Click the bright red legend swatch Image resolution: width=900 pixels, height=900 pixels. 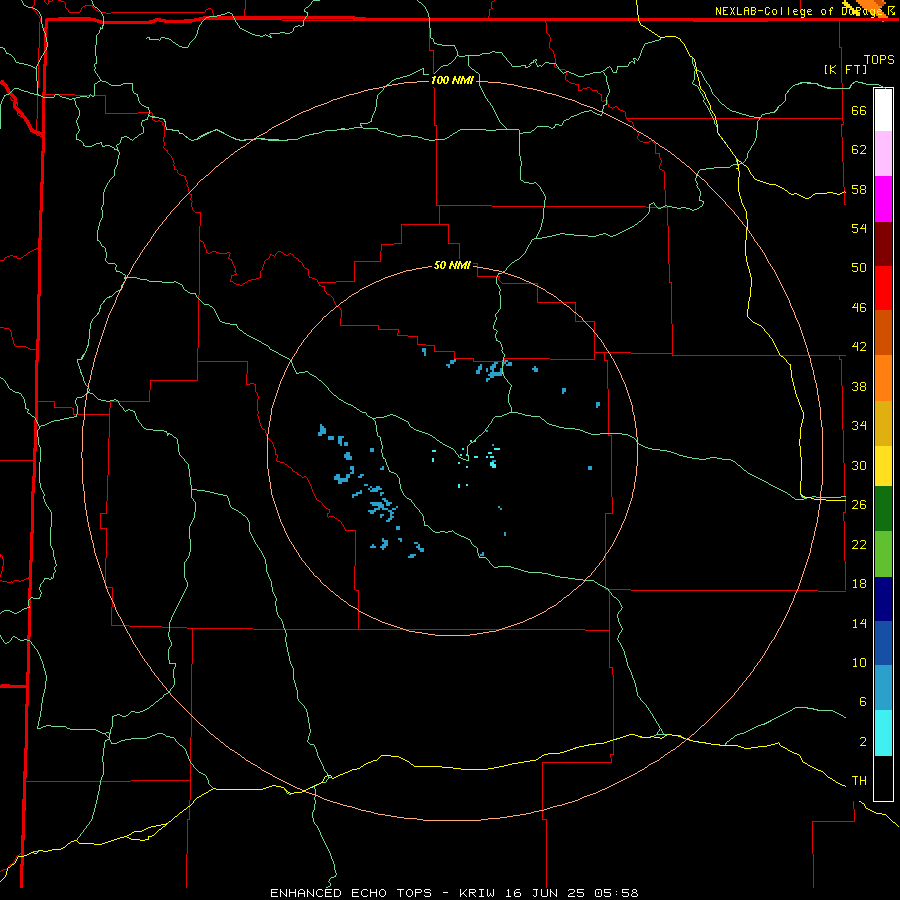pyautogui.click(x=883, y=288)
